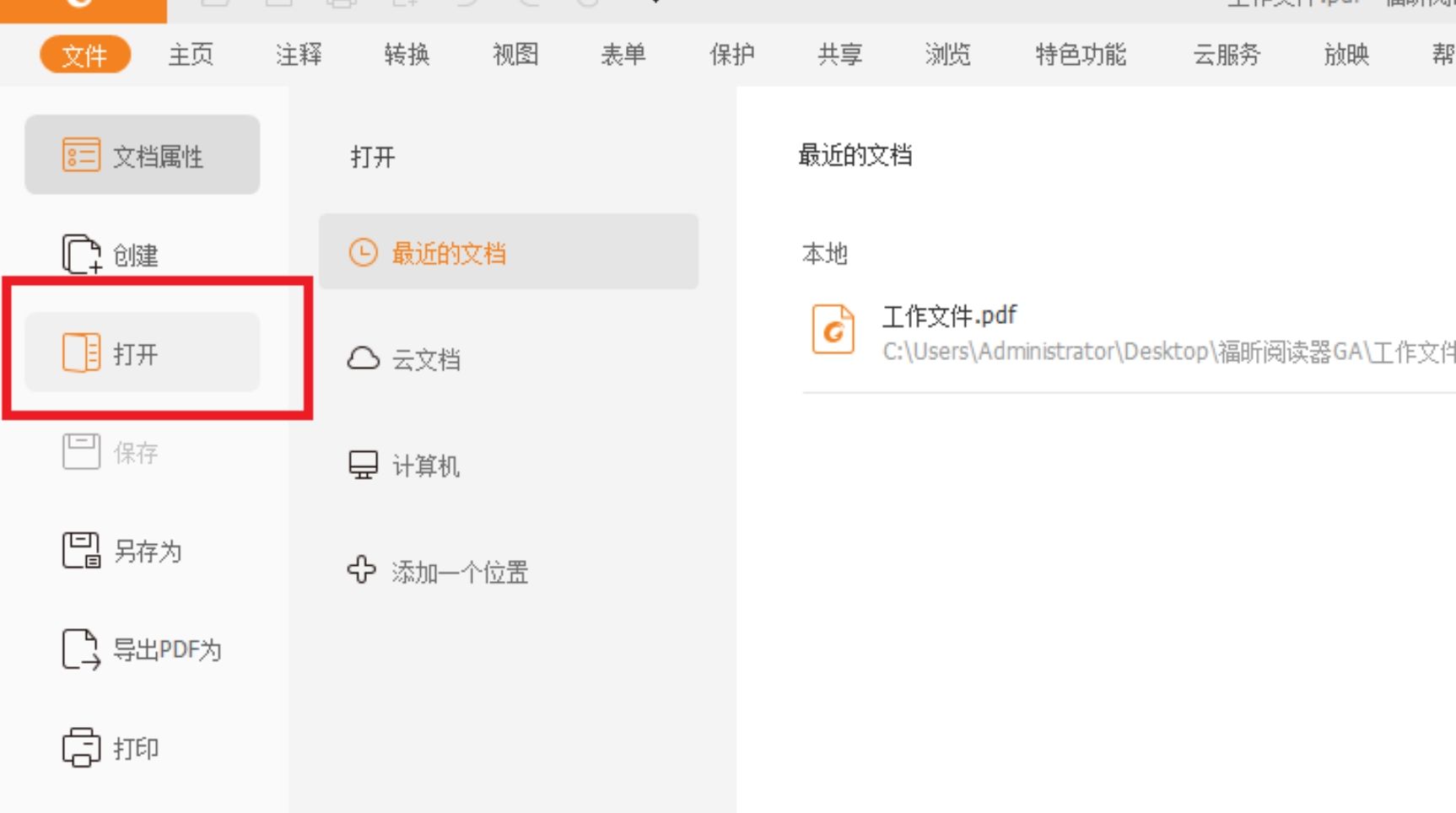Open the 云服务 ribbon tab
1456x813 pixels.
1227,55
